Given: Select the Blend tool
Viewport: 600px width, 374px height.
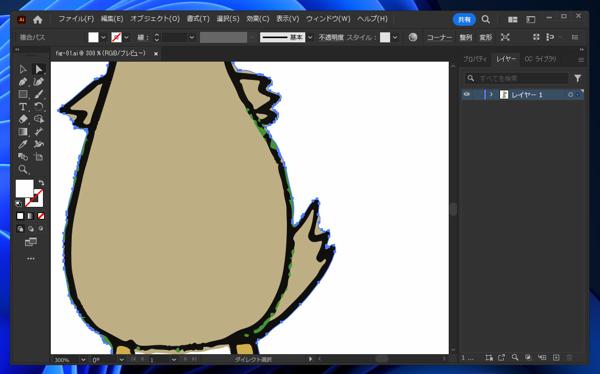Looking at the screenshot, I should (x=23, y=157).
